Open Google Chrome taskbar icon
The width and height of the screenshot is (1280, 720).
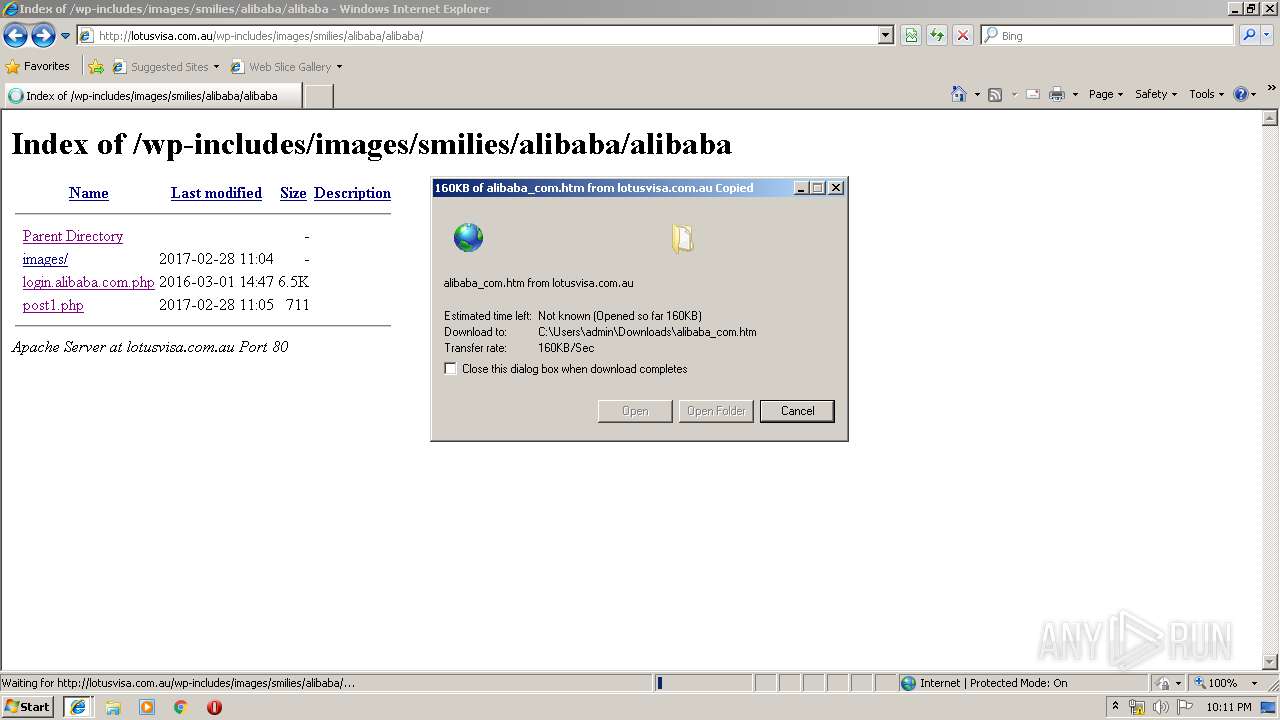(181, 707)
